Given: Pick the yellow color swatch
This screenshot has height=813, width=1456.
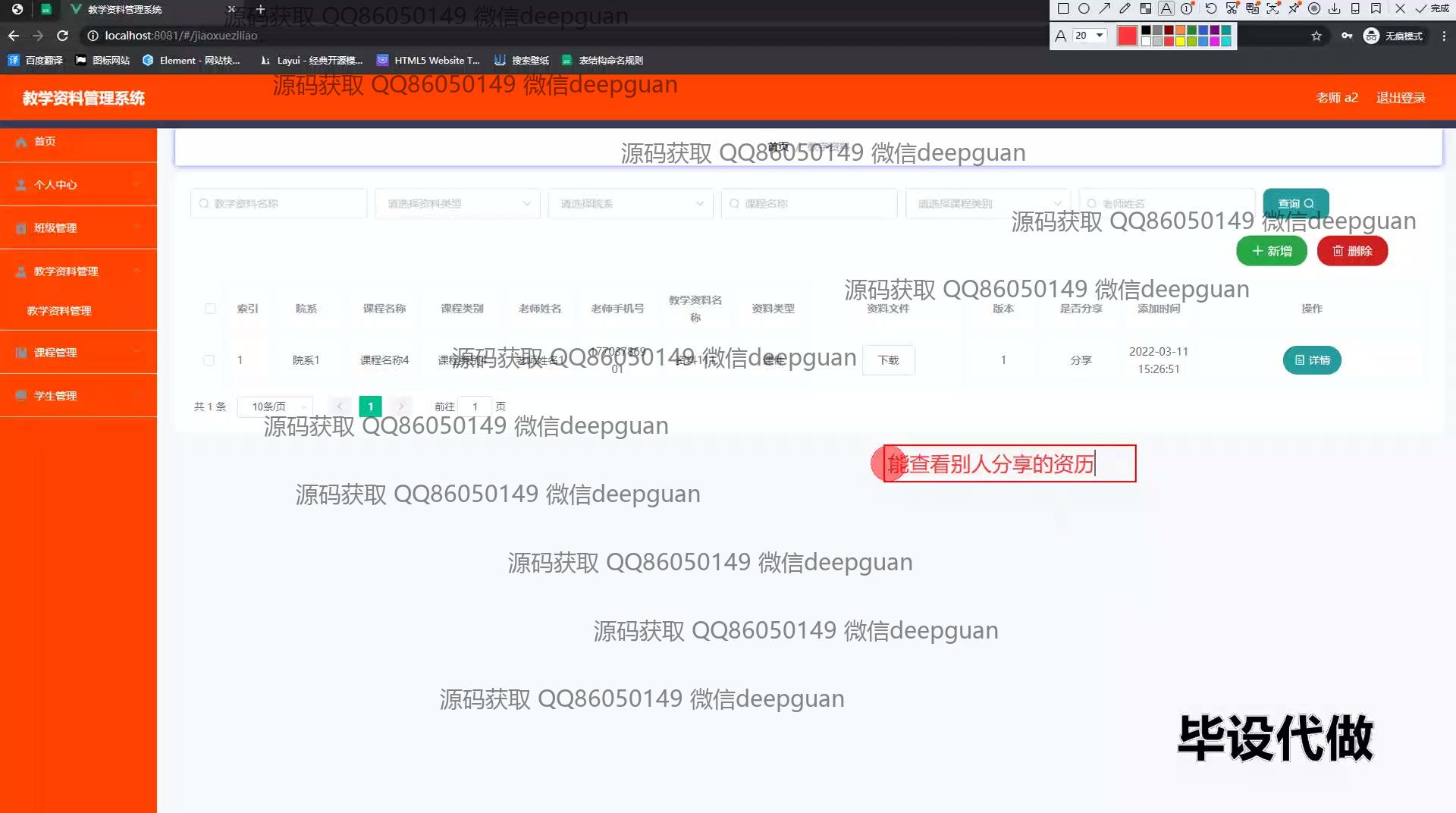Looking at the screenshot, I should point(1181,41).
